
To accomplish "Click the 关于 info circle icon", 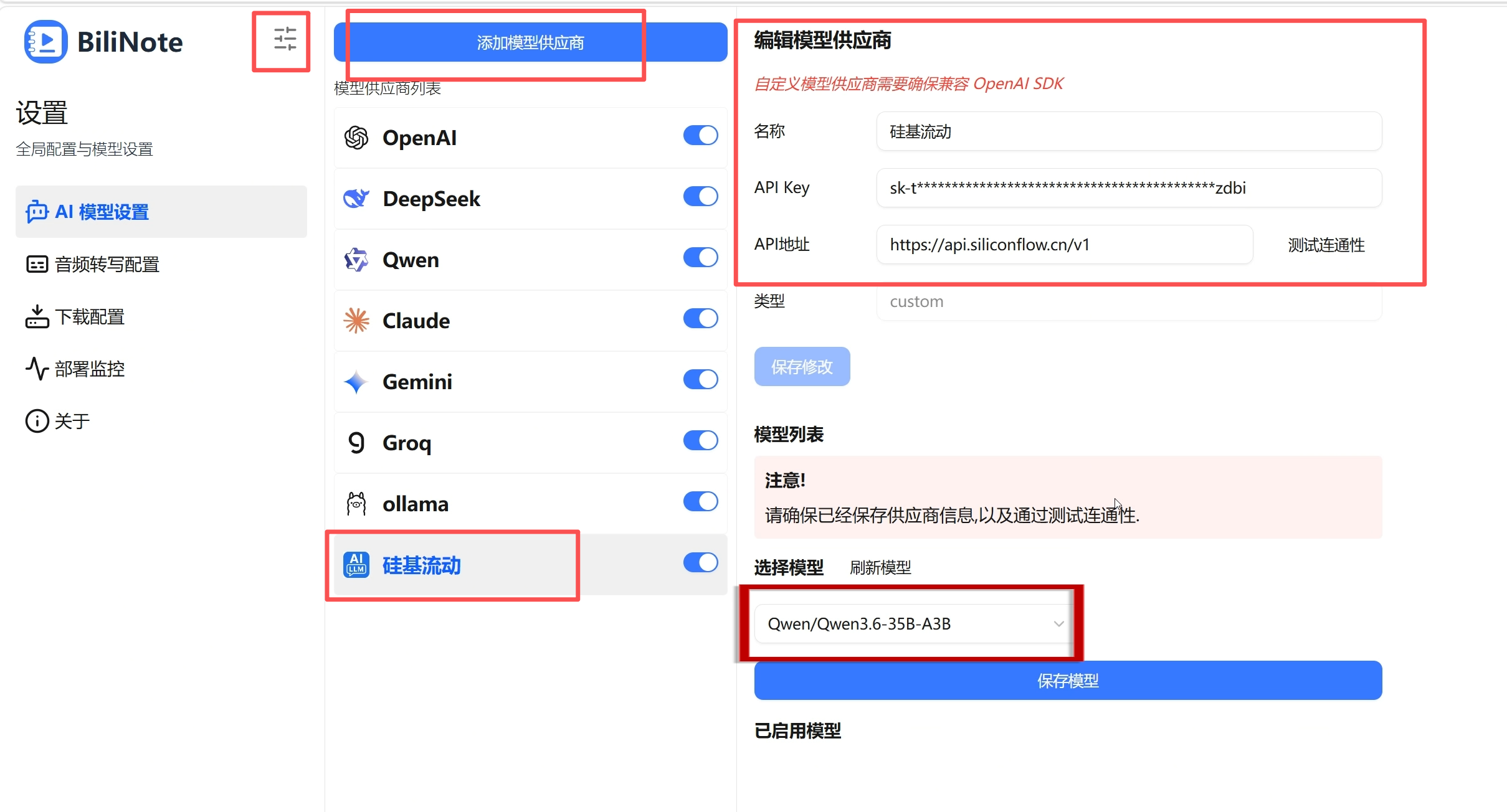I will (x=37, y=421).
